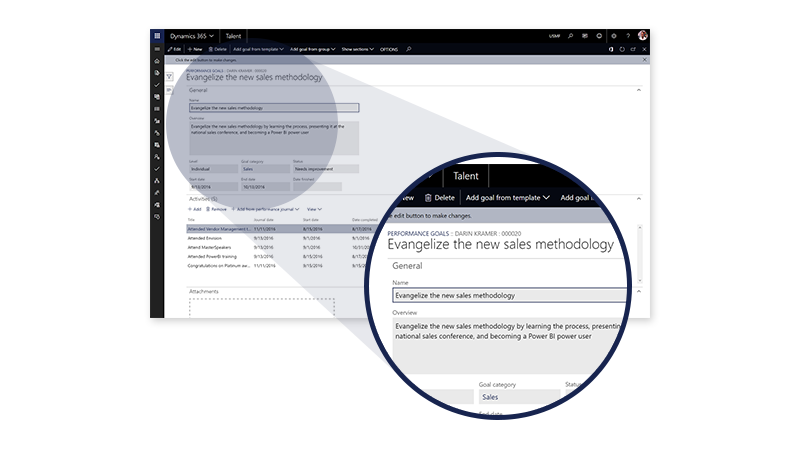Click the Level field showing Individual
The width and height of the screenshot is (800, 450).
pyautogui.click(x=213, y=169)
